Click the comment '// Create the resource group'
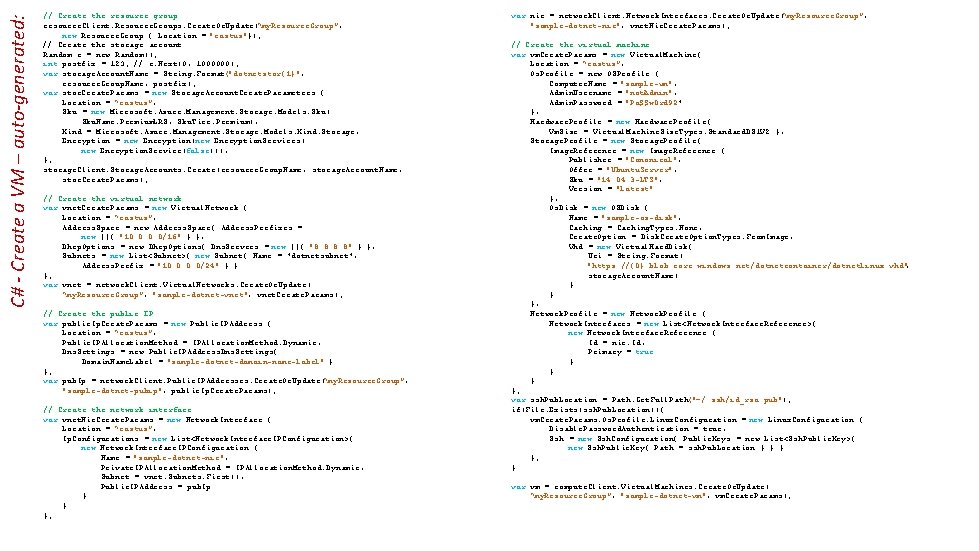Image resolution: width=979 pixels, height=551 pixels. [x=110, y=16]
